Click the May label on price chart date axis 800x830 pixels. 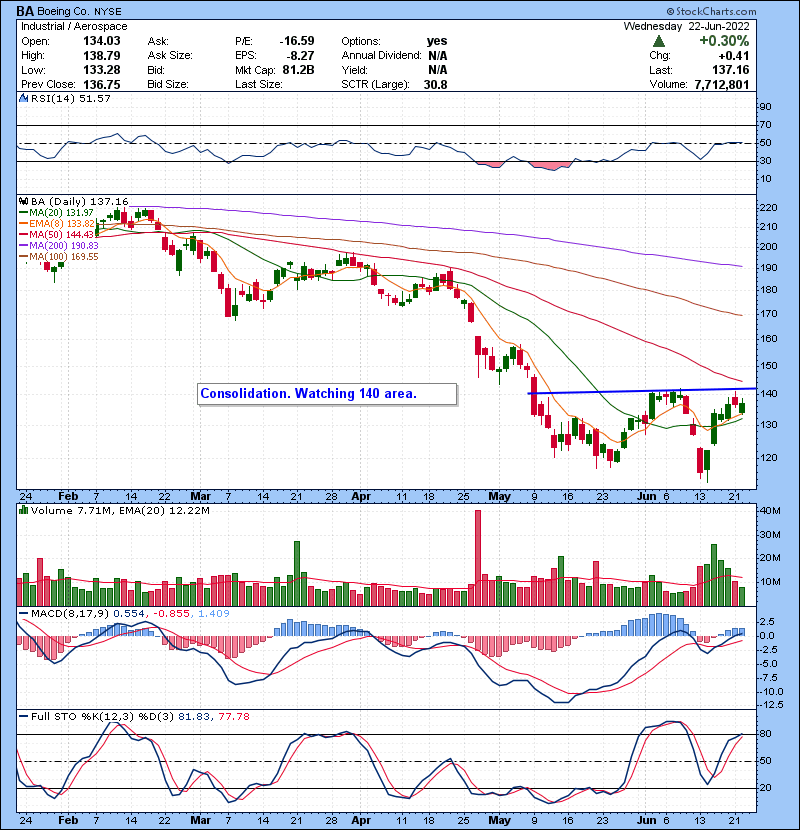click(x=499, y=496)
